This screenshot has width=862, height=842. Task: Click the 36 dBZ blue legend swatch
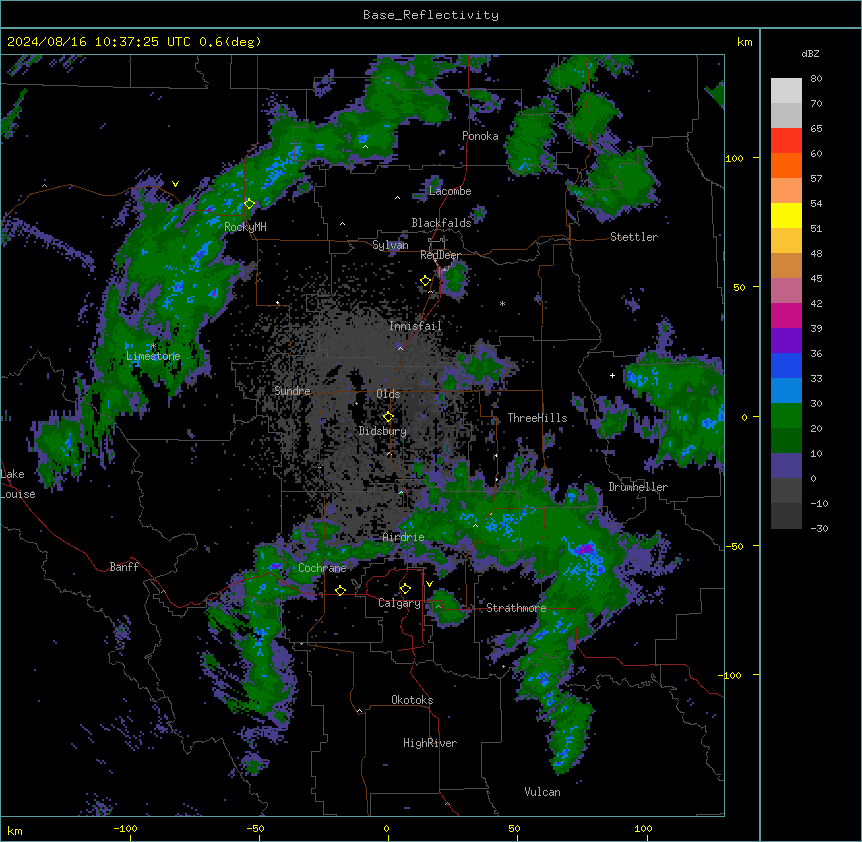(786, 365)
